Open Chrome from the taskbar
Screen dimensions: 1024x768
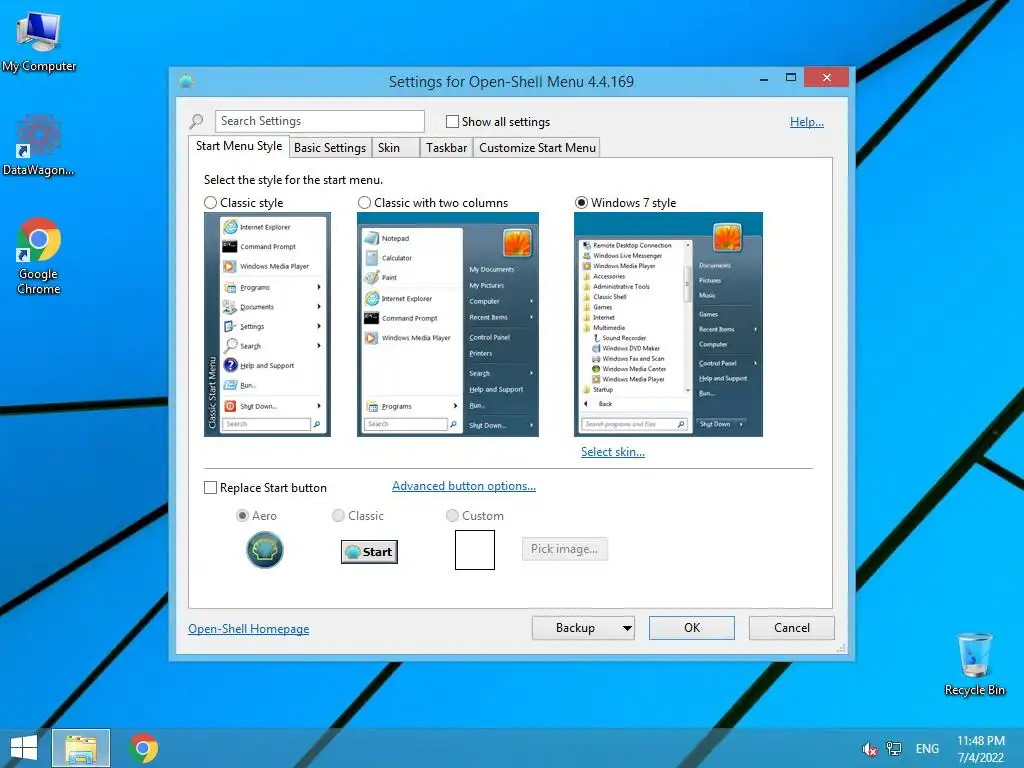coord(143,748)
